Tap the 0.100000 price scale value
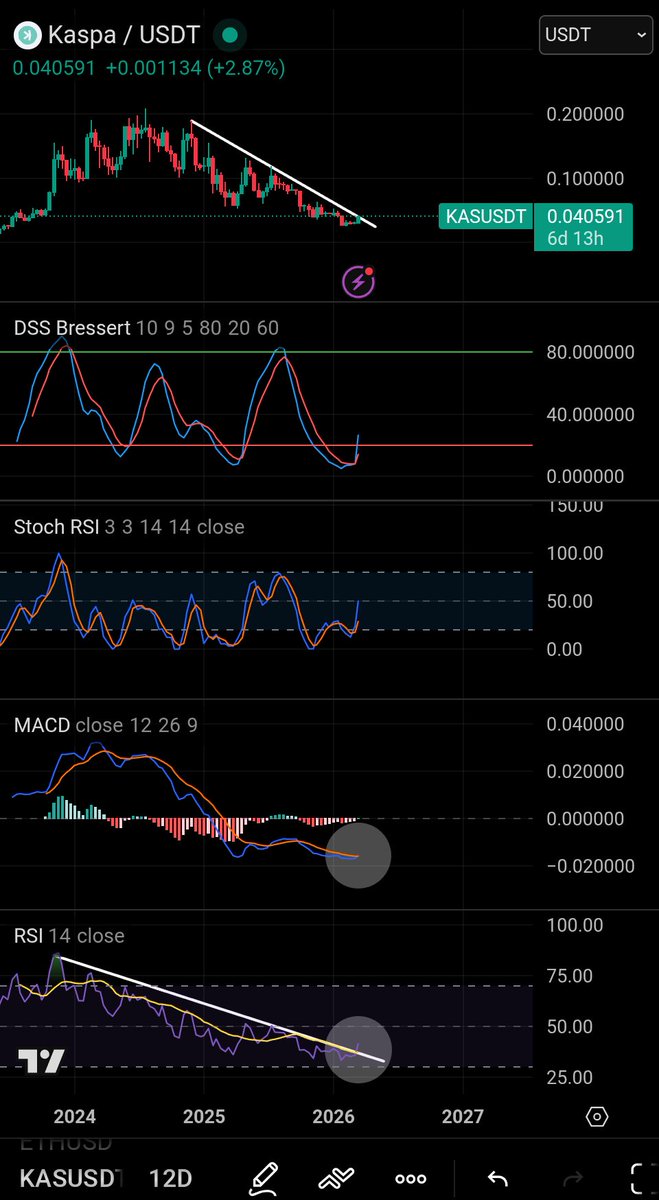Image resolution: width=659 pixels, height=1200 pixels. coord(585,179)
